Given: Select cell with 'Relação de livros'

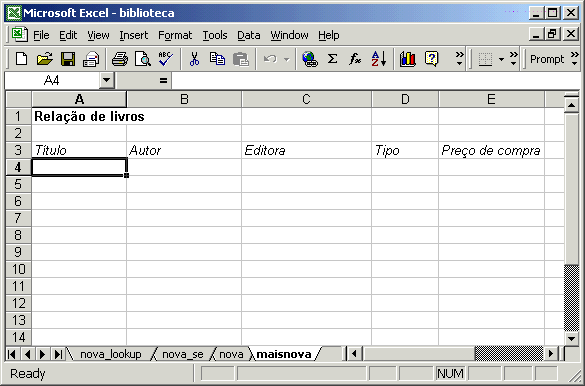Looking at the screenshot, I should click(79, 116).
